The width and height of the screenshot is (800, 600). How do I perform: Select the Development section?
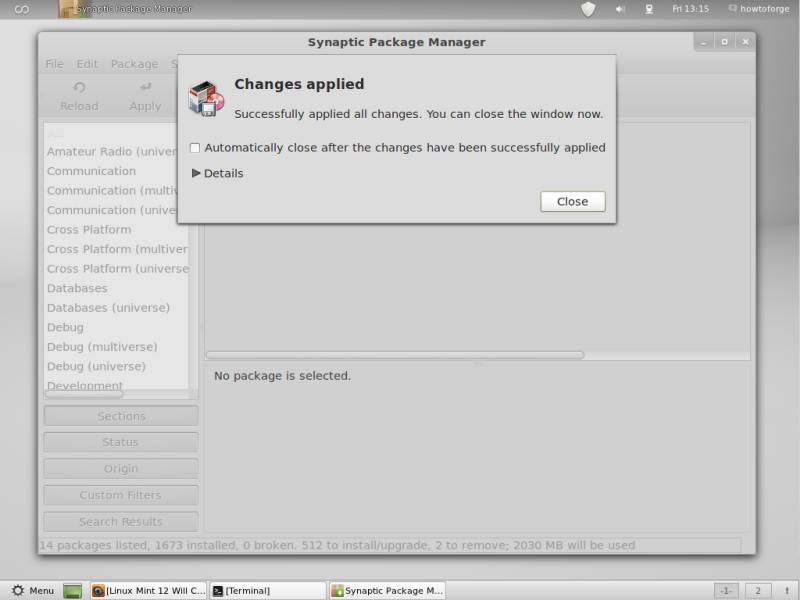coord(85,385)
